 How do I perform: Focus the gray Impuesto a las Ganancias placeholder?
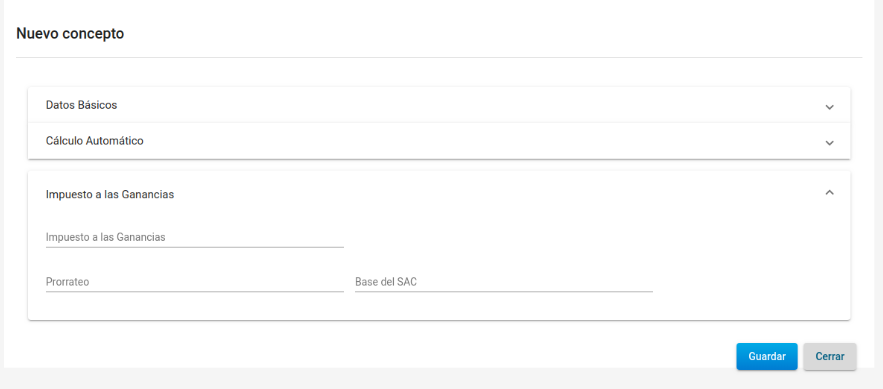pos(105,238)
